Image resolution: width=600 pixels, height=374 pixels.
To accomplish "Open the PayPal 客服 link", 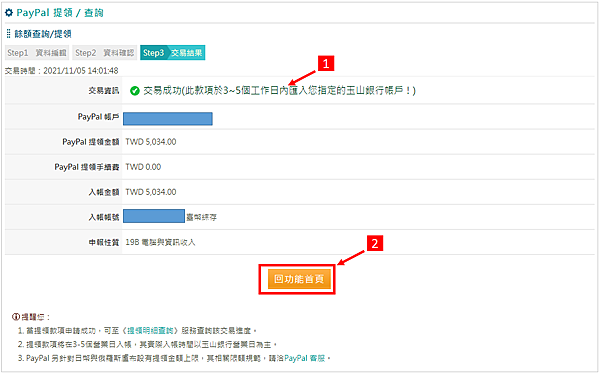I will tap(305, 358).
